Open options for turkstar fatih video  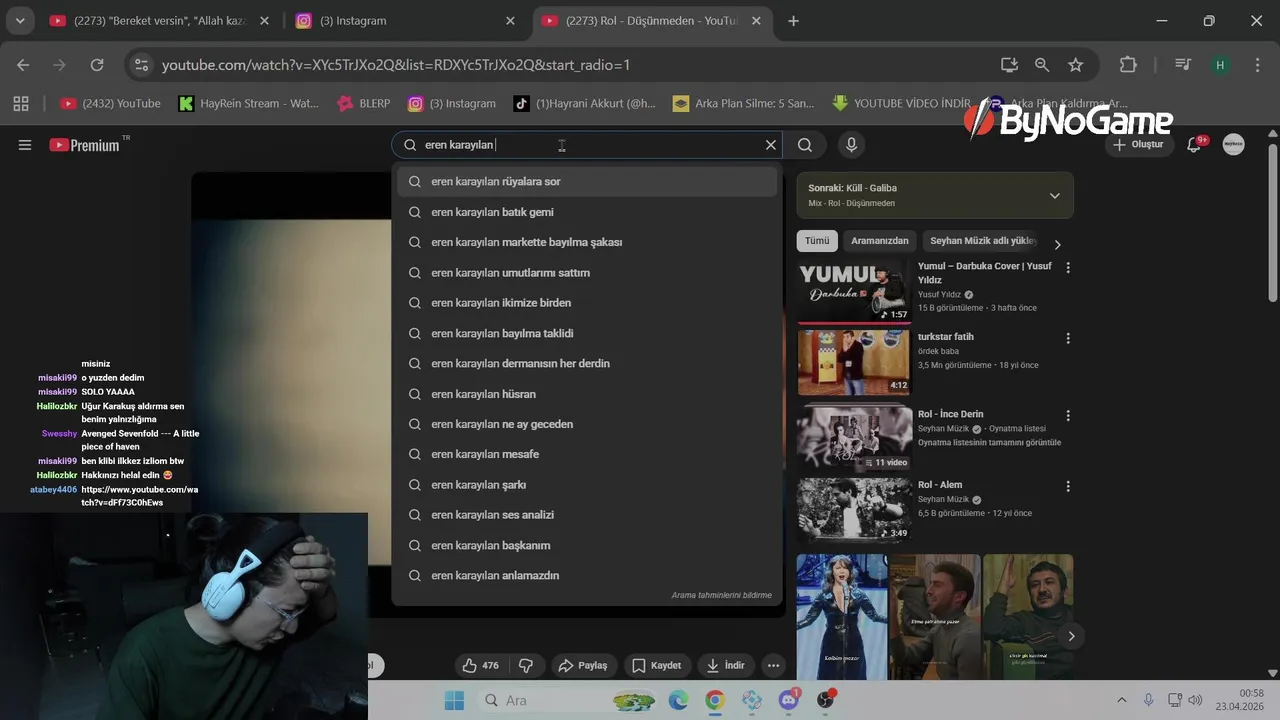tap(1068, 338)
